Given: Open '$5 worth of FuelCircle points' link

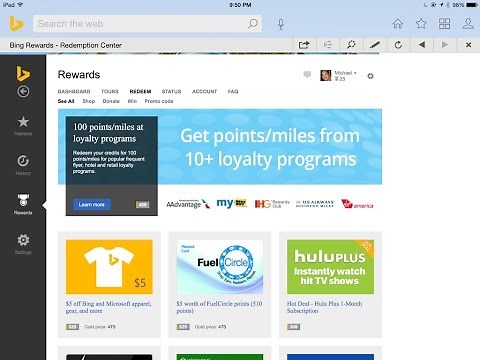Looking at the screenshot, I should [x=219, y=307].
